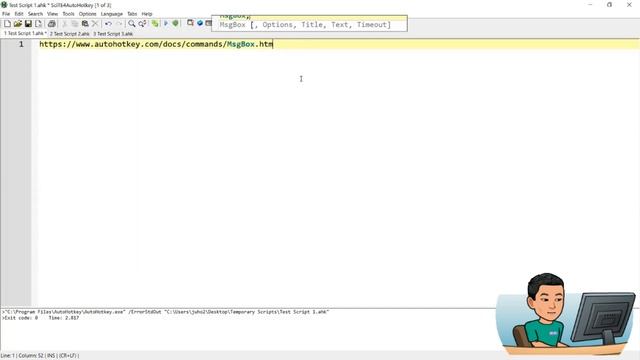This screenshot has height=360, width=640.
Task: Click the AutoHotkey.exe command line in output pane
Action: 165,312
